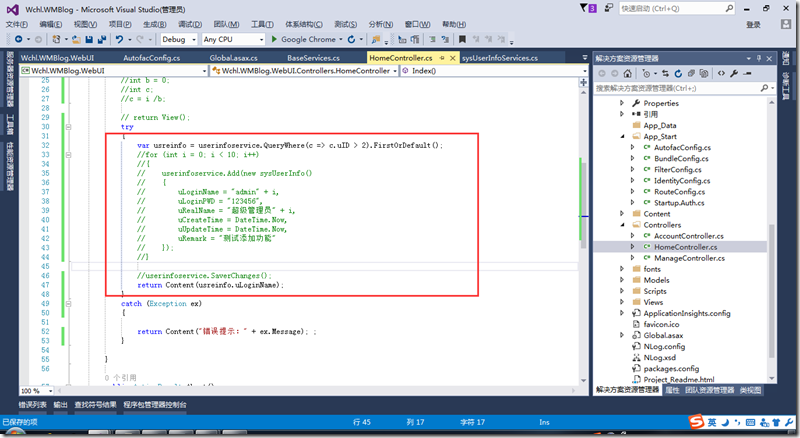
Task: Click the bookmark flag toolbar icon
Action: [462, 39]
